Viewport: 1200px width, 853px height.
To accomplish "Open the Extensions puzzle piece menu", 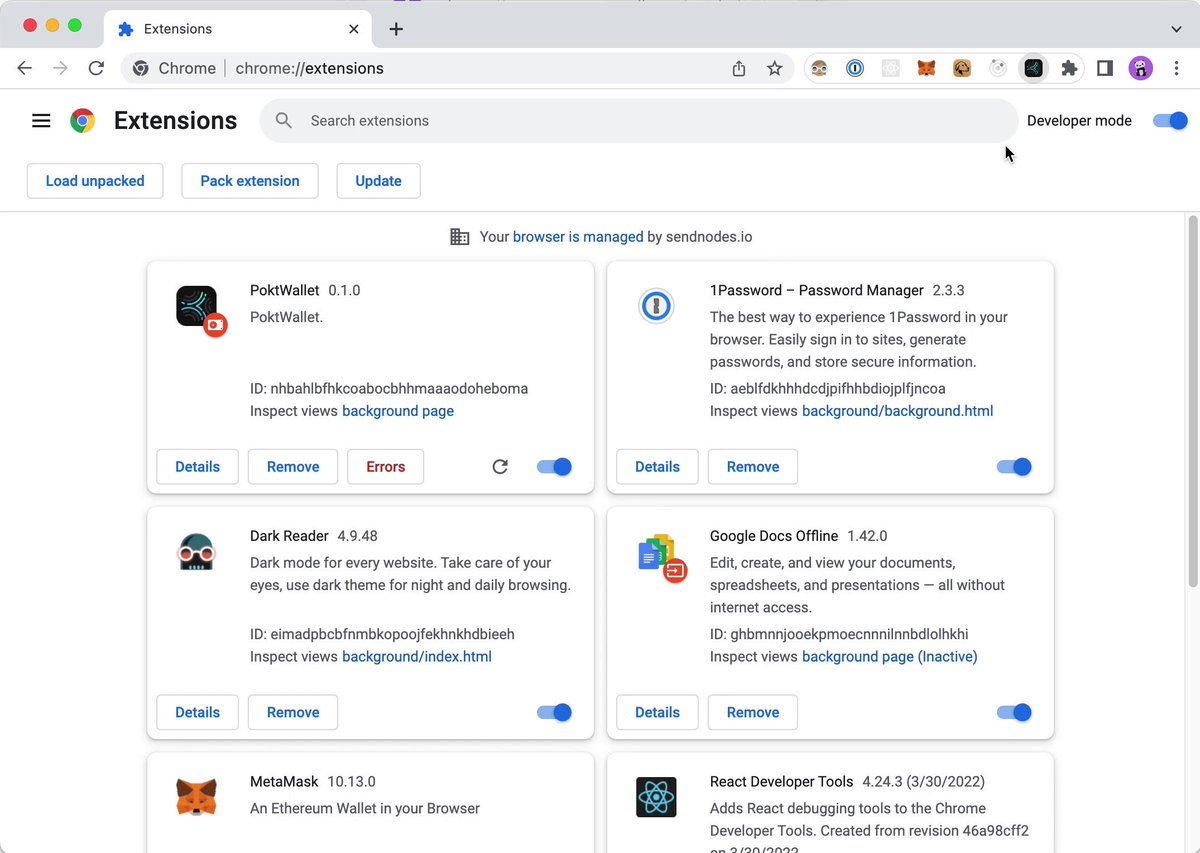I will (x=1069, y=68).
